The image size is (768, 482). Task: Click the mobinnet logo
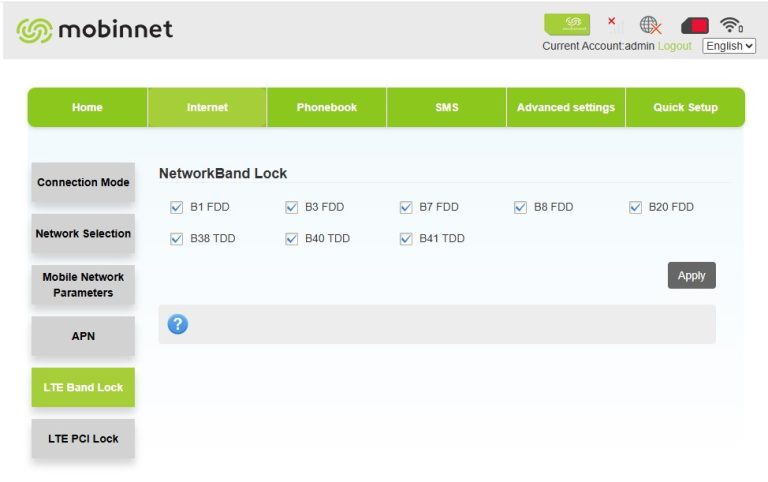click(94, 30)
